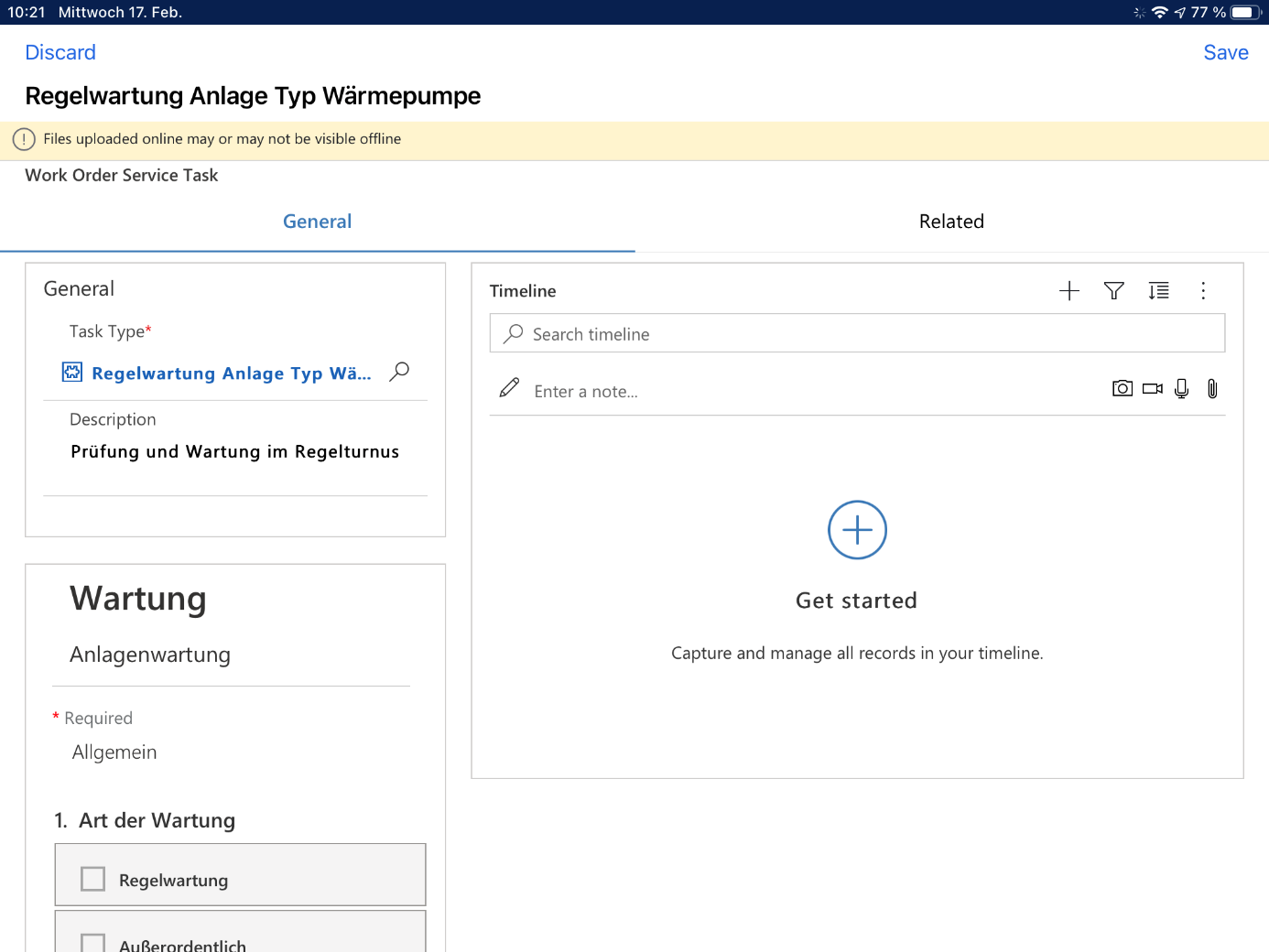Screen dimensions: 1269x952
Task: Record audio with the microphone icon
Action: [1182, 389]
